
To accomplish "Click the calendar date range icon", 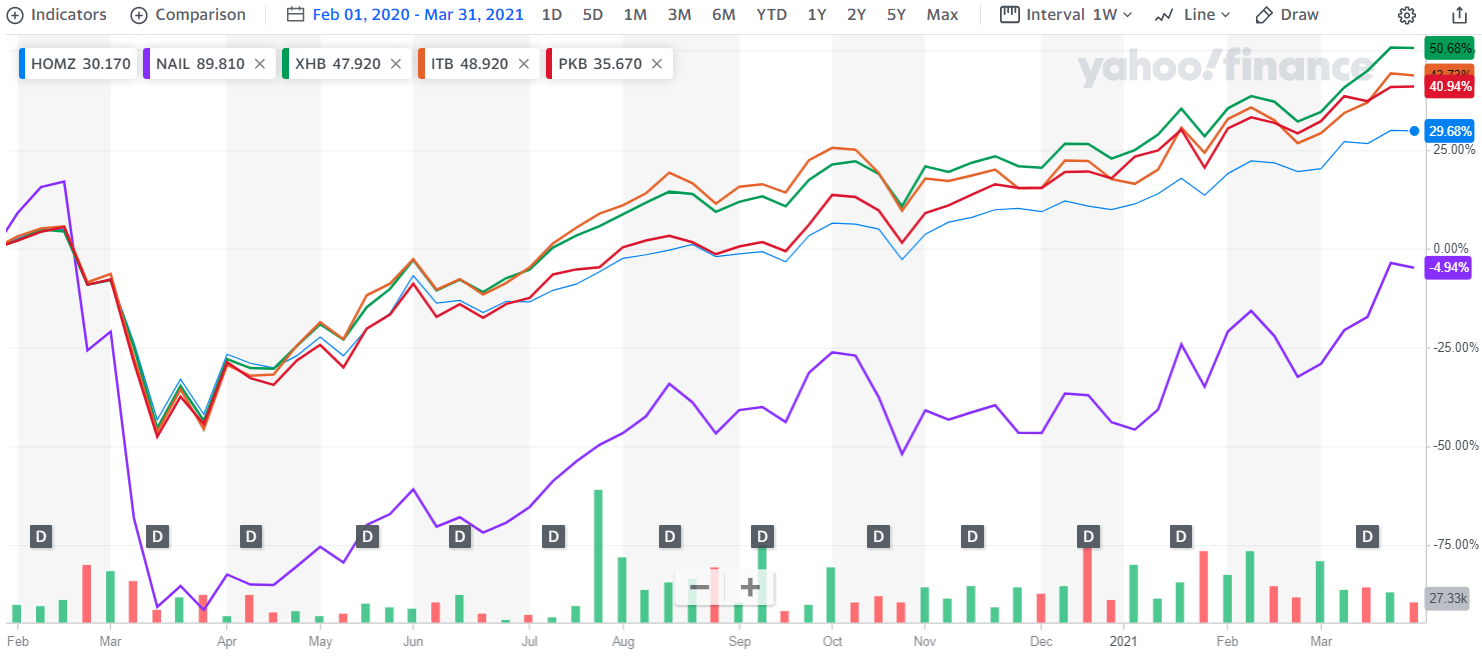I will [x=295, y=14].
